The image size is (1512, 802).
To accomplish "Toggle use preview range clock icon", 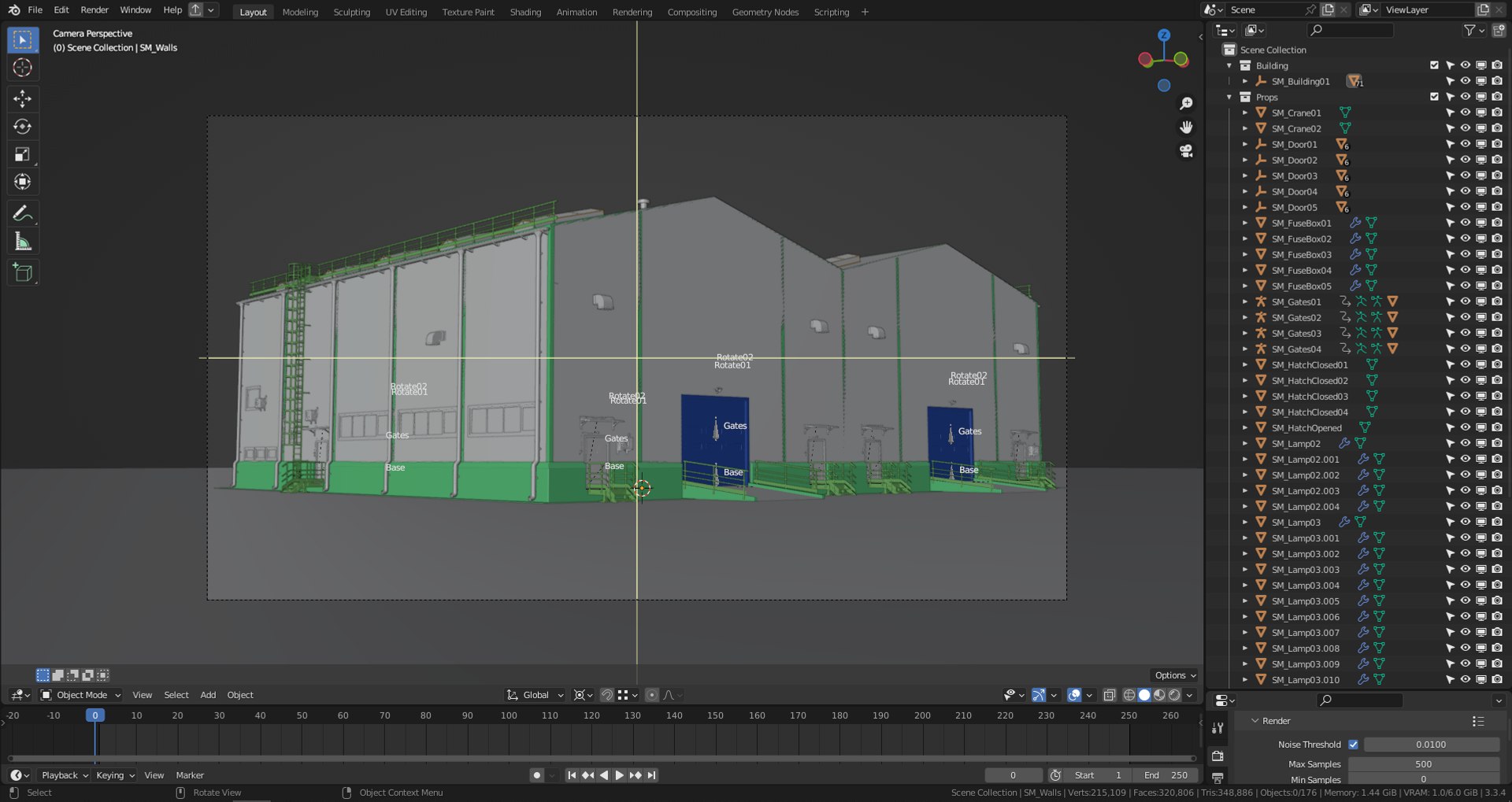I will pos(1055,775).
